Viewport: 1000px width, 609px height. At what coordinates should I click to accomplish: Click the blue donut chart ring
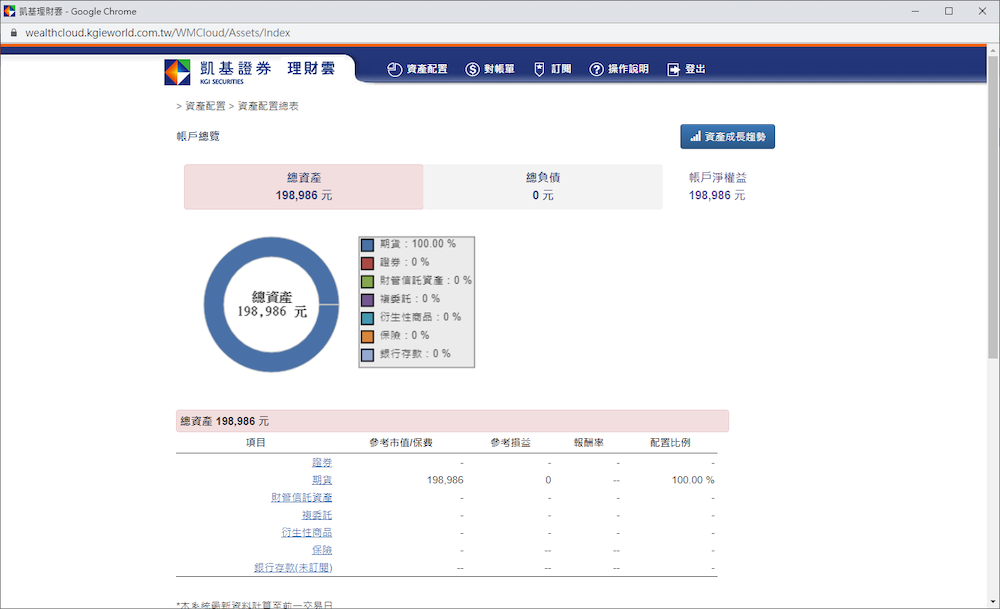coord(216,304)
